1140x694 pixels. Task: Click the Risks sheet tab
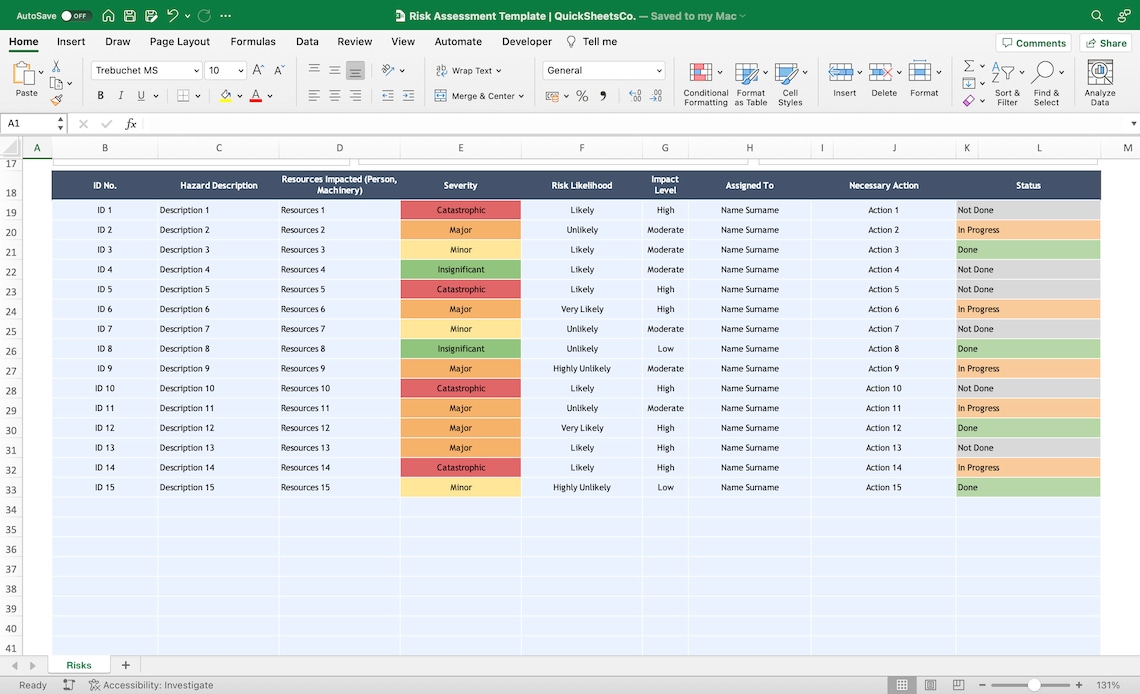pos(78,664)
